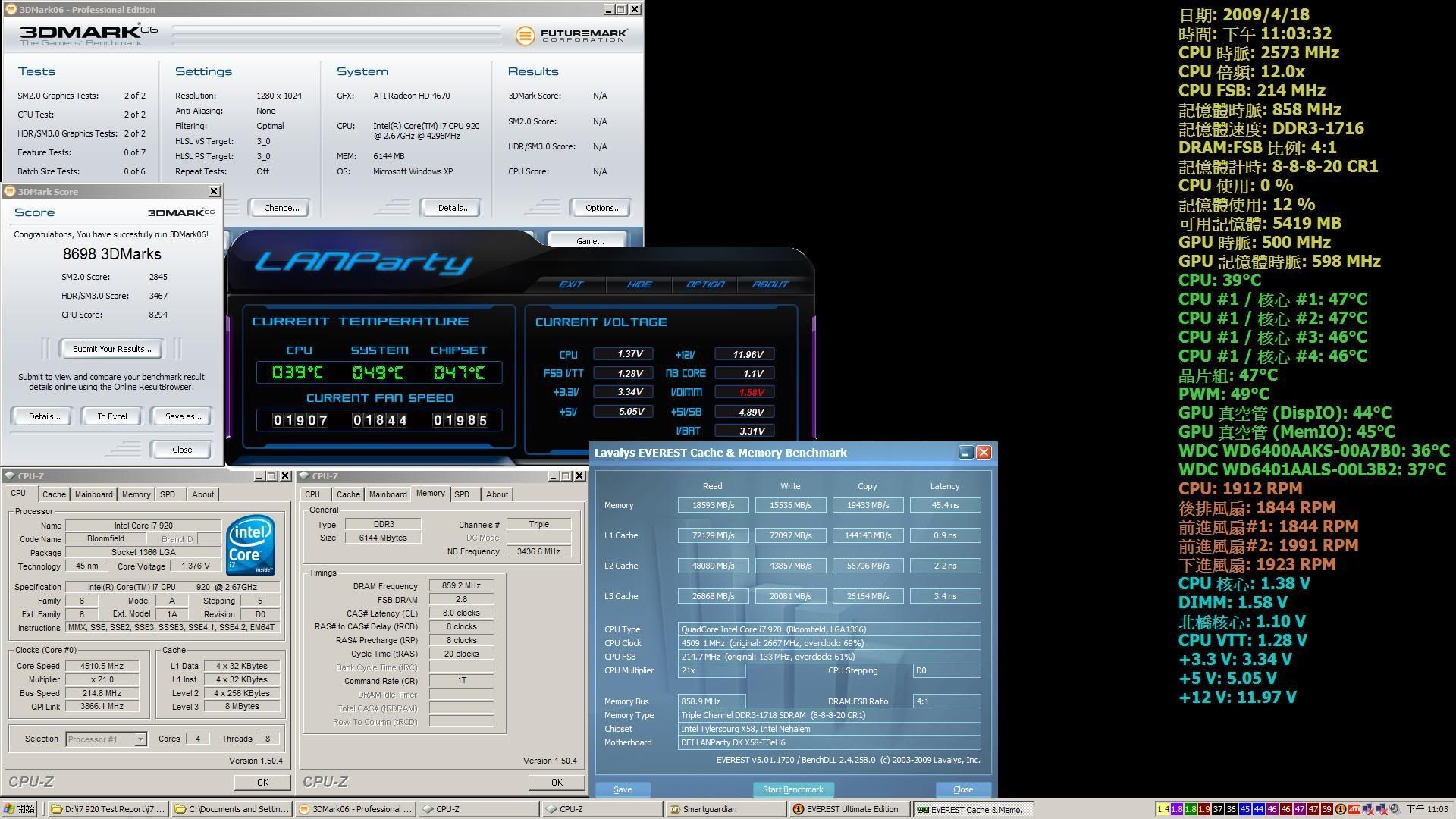Viewport: 1456px width, 819px height.
Task: Click Details... in the 3DMark Score dialog
Action: point(44,416)
